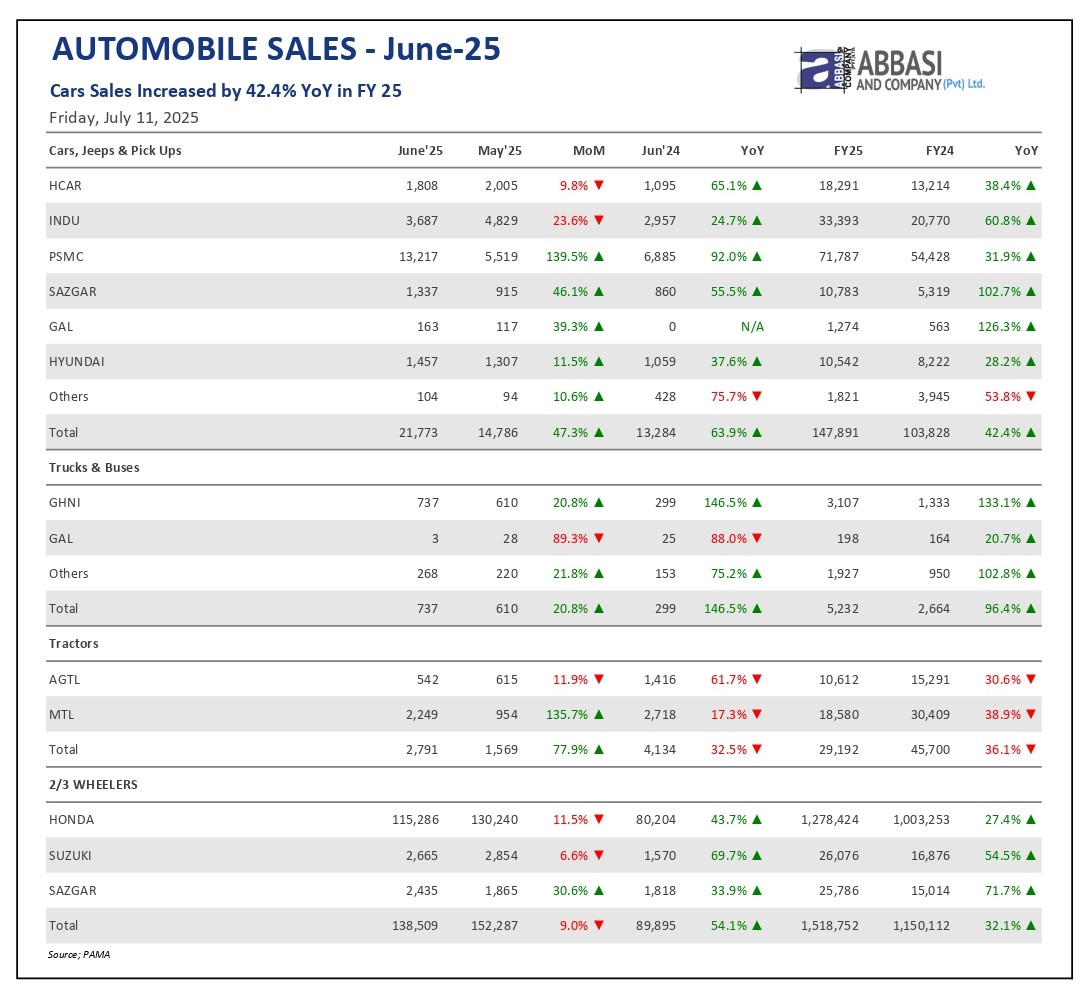Image resolution: width=1085 pixels, height=996 pixels.
Task: Select the 'MTL' row label
Action: pyautogui.click(x=62, y=714)
